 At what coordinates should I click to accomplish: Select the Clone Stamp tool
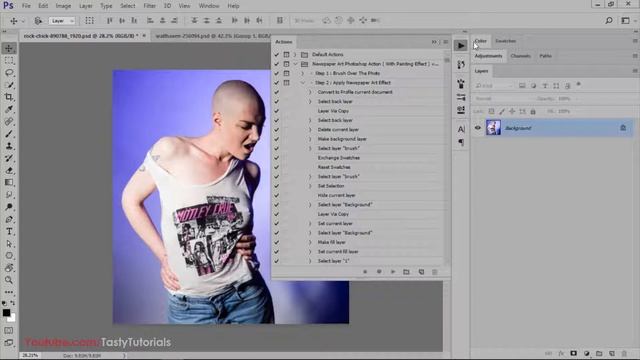pos(9,146)
